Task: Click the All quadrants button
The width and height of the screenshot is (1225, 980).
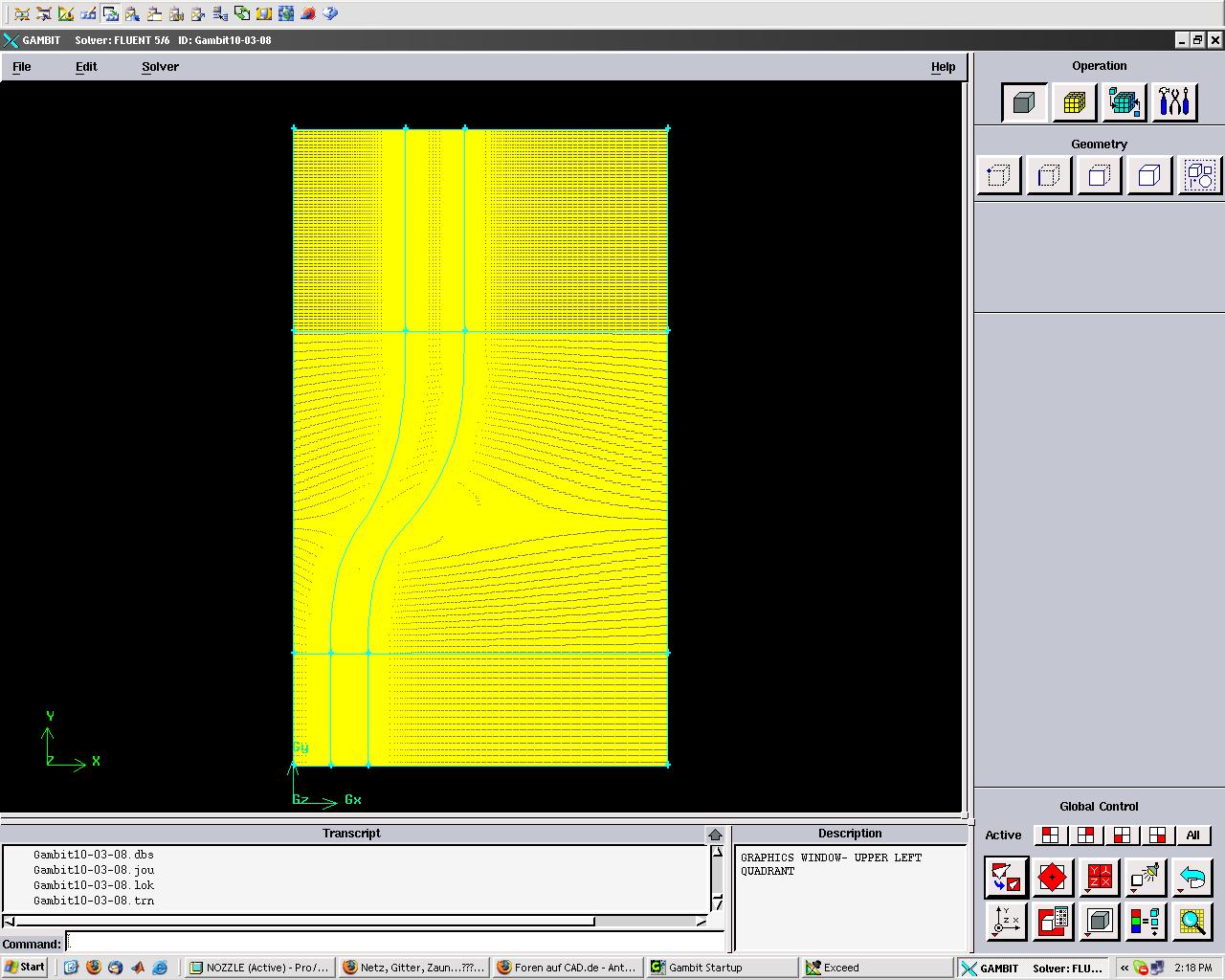Action: (x=1193, y=835)
